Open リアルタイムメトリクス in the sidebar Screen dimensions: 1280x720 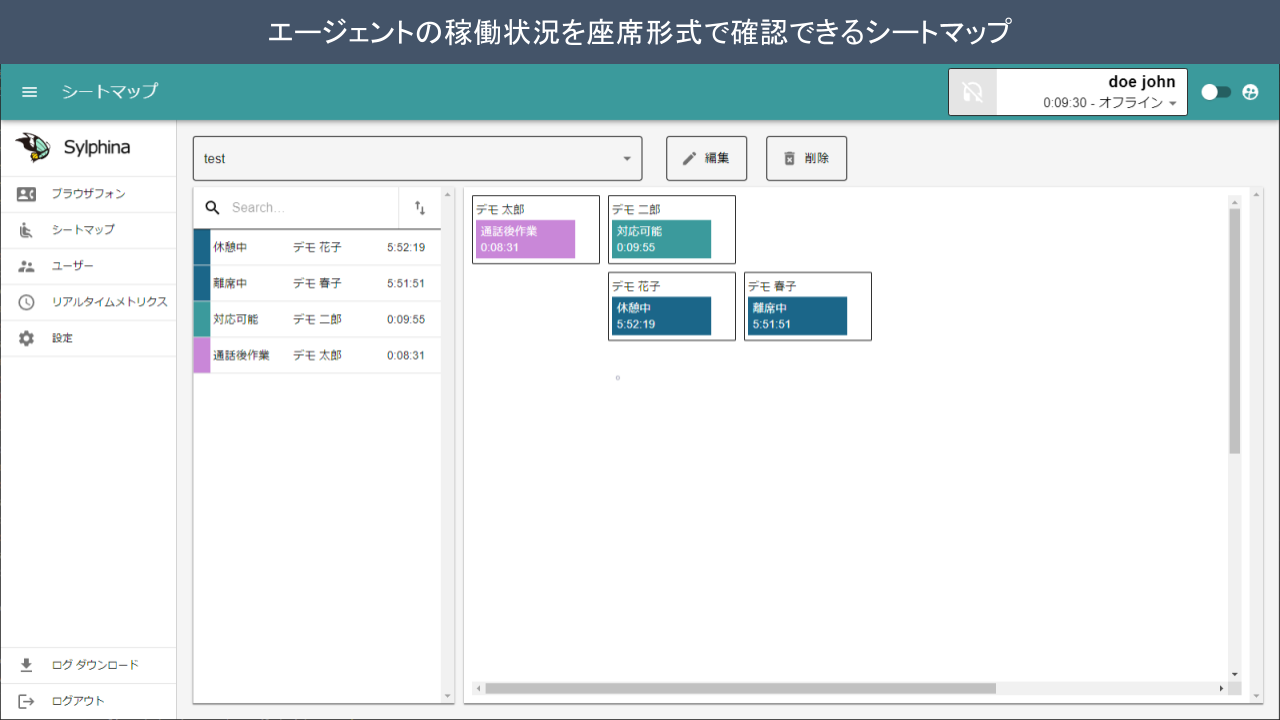[x=109, y=302]
